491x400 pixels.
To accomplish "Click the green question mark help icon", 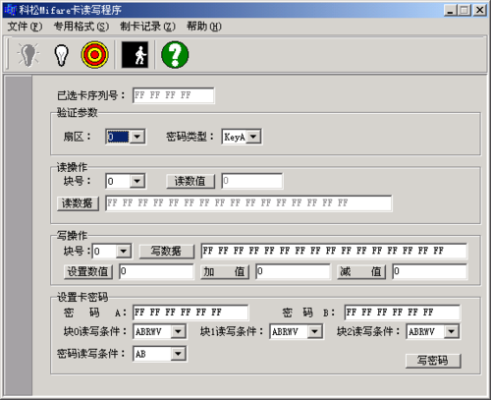I will [x=175, y=55].
